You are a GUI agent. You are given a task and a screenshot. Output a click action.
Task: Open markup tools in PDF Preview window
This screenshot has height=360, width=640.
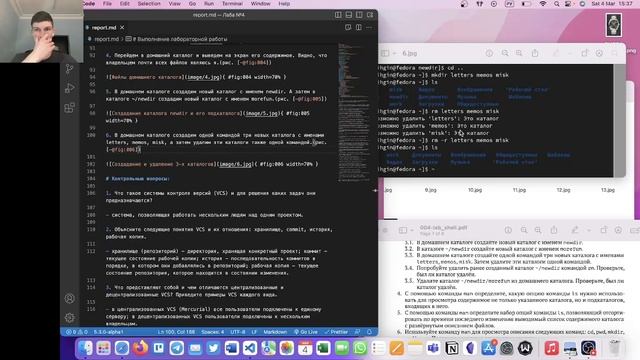coord(575,230)
